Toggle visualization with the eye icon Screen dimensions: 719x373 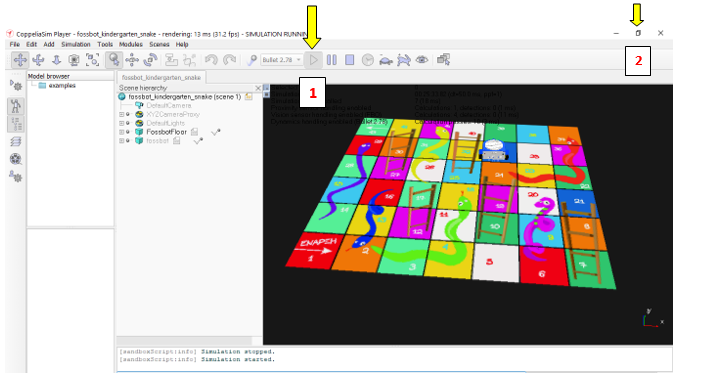click(x=422, y=60)
